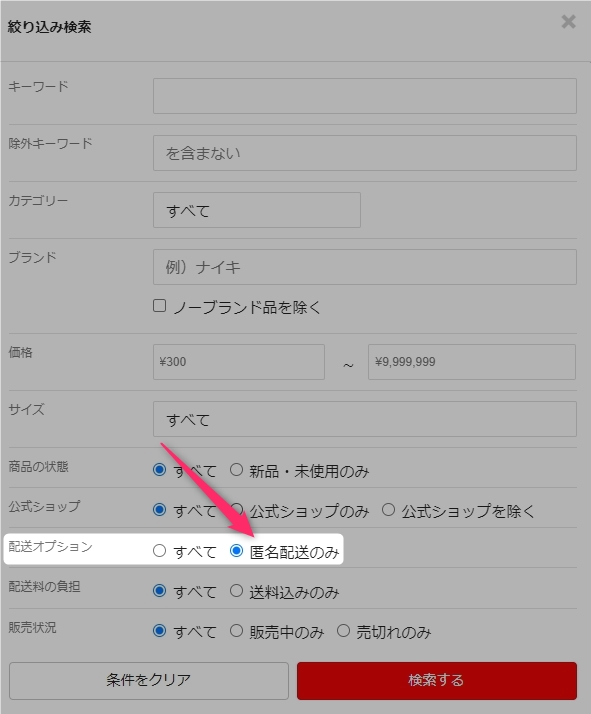
Task: Click the red 検索する button
Action: coord(437,681)
